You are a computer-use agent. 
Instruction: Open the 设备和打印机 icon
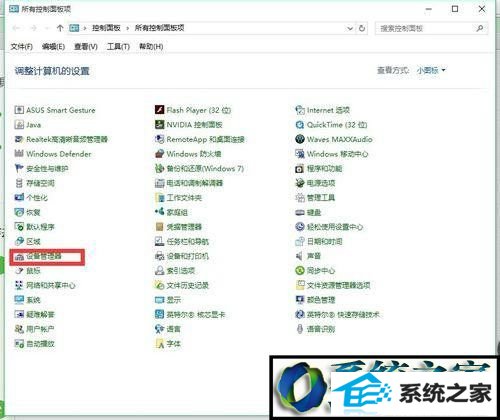(159, 256)
